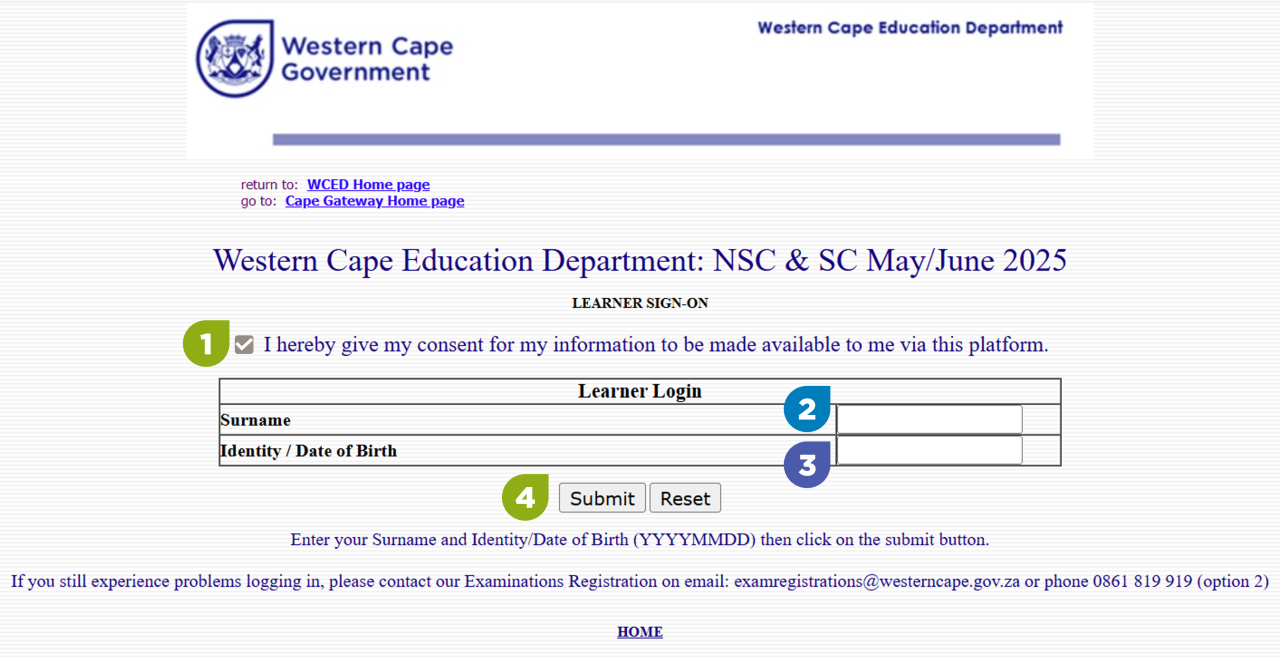The width and height of the screenshot is (1280, 657).
Task: Focus the Identity / Date of Birth field
Action: [929, 450]
